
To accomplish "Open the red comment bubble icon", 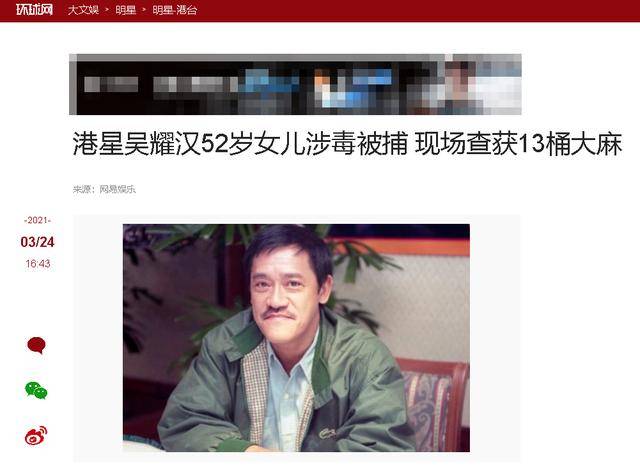I will [x=36, y=345].
